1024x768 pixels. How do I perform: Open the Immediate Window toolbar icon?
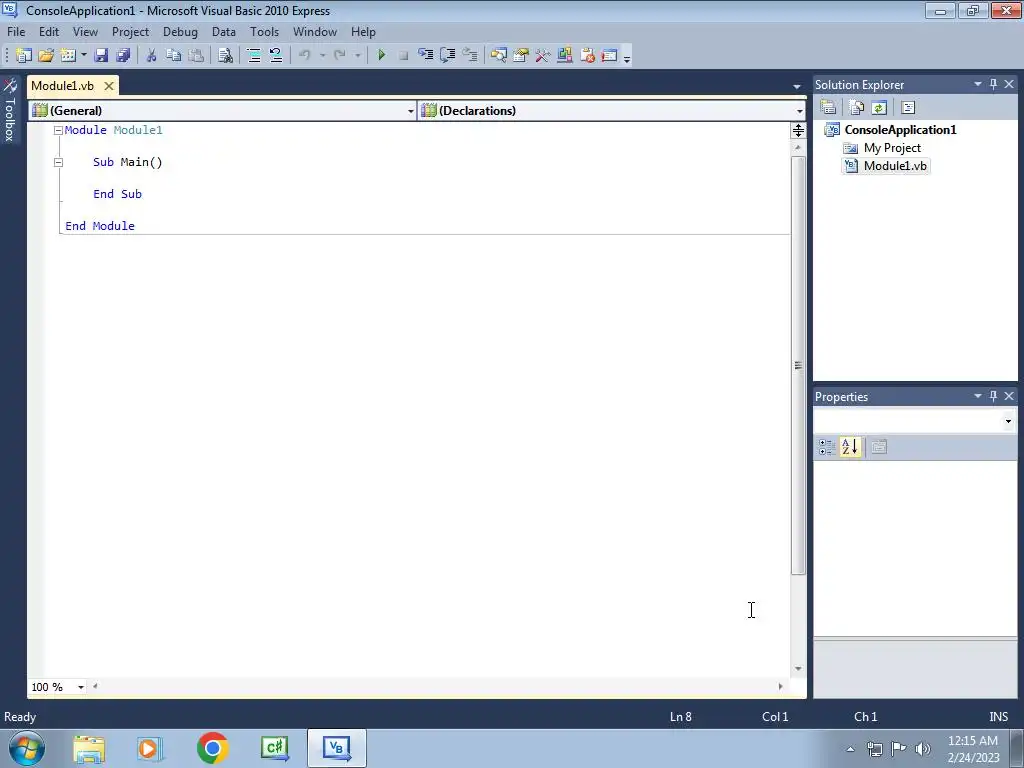coord(609,56)
